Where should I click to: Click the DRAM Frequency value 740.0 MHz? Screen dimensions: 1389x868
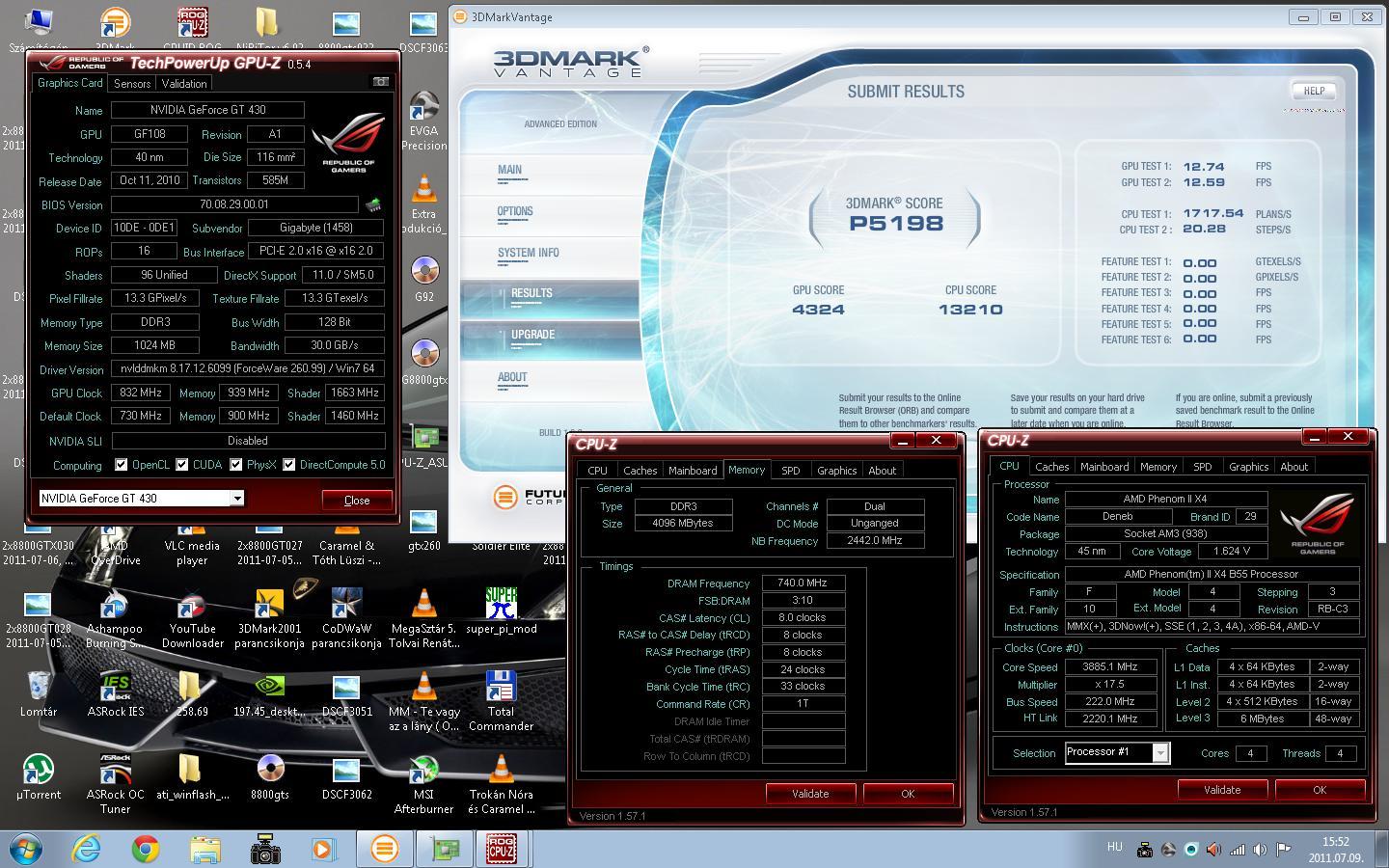coord(803,583)
